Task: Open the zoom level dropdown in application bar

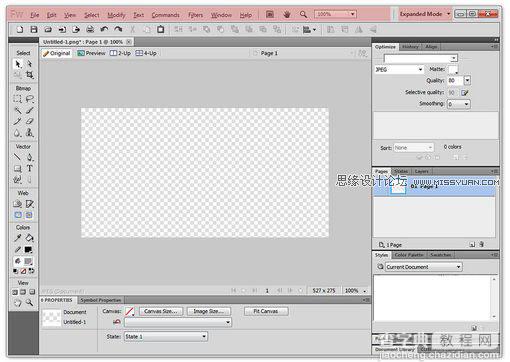Action: 352,14
